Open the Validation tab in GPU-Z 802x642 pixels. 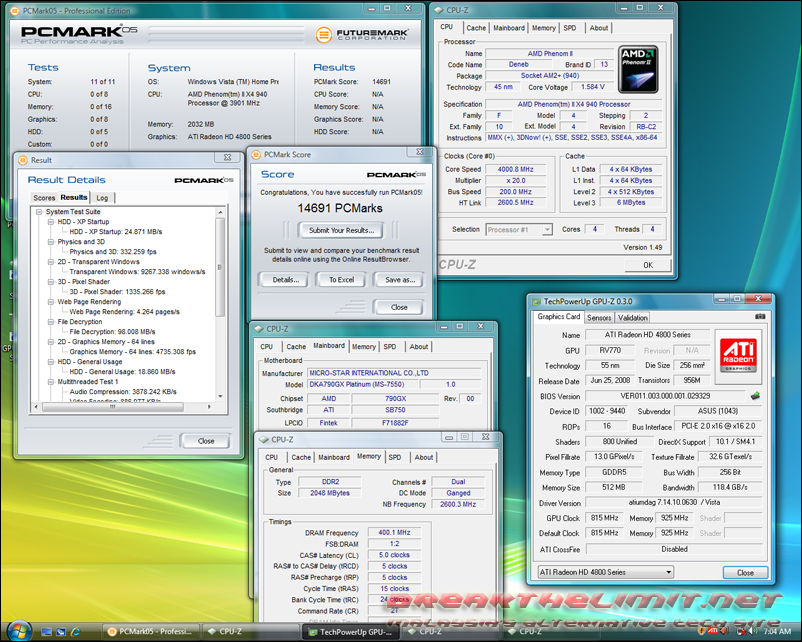632,318
